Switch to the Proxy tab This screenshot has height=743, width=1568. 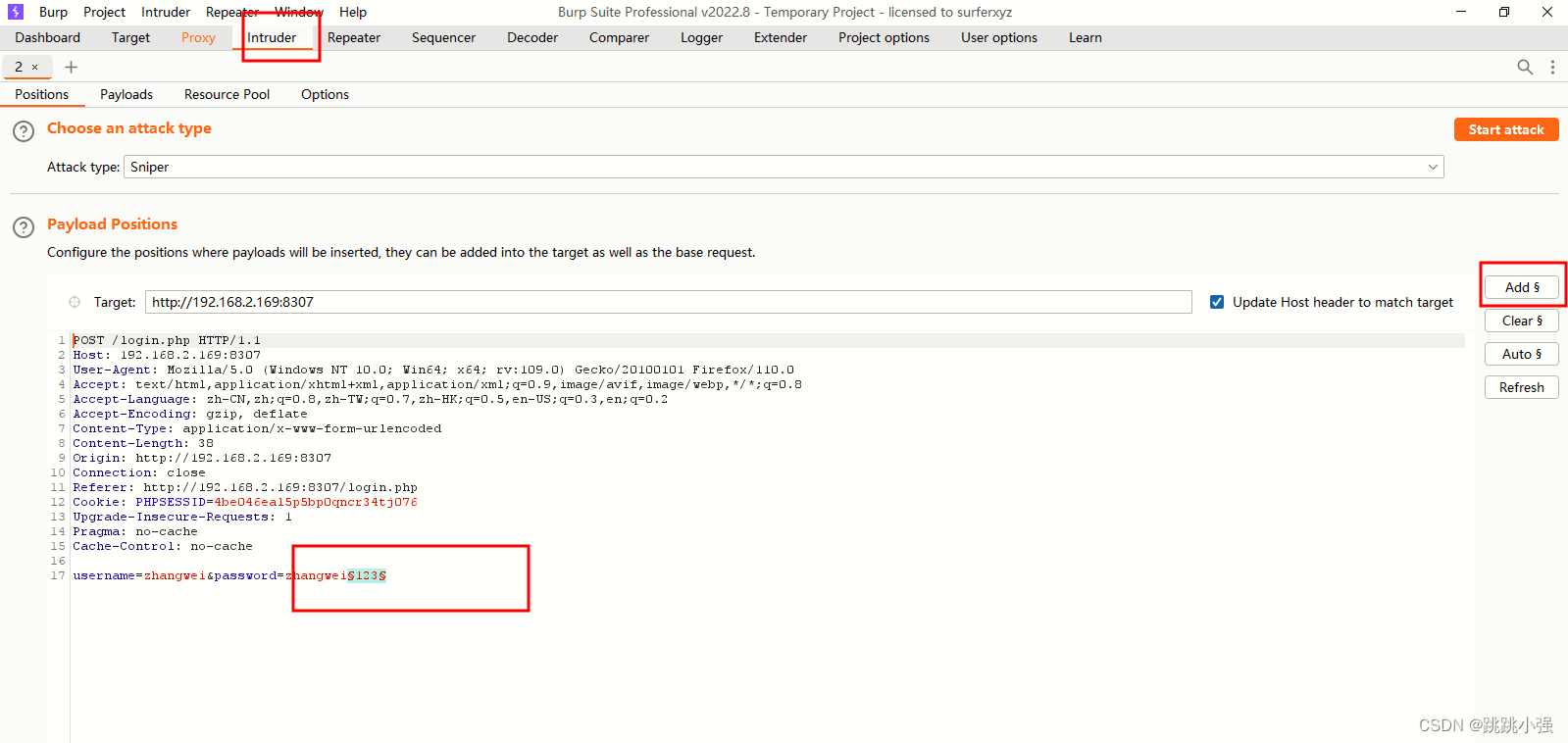pyautogui.click(x=198, y=37)
